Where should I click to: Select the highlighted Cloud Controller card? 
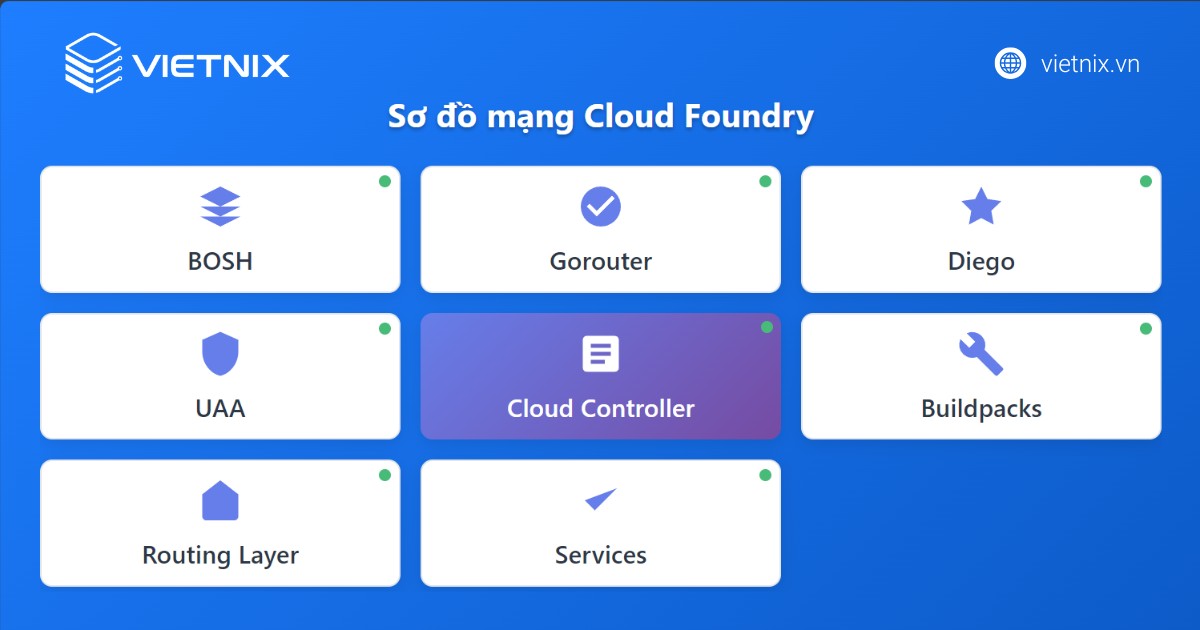point(600,376)
